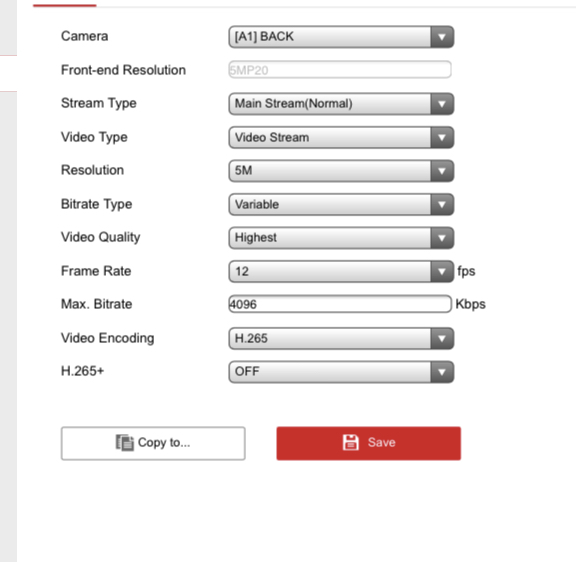Open the Main Stream(Normal) combo box

click(341, 104)
